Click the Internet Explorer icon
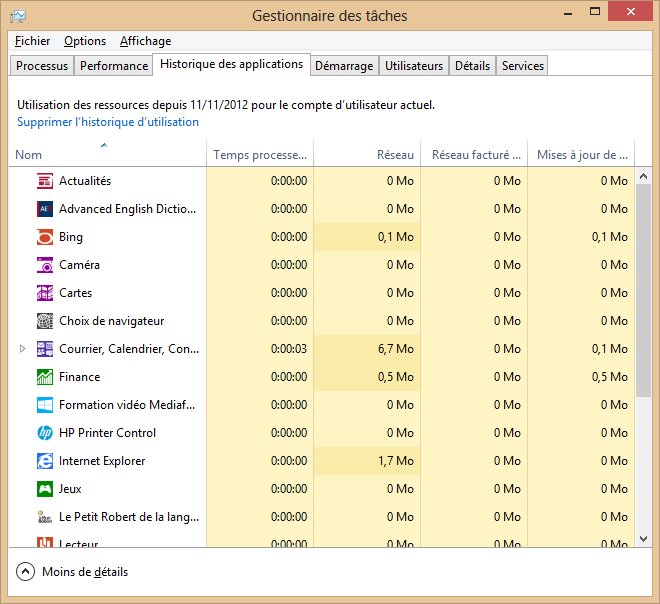 pyautogui.click(x=44, y=461)
